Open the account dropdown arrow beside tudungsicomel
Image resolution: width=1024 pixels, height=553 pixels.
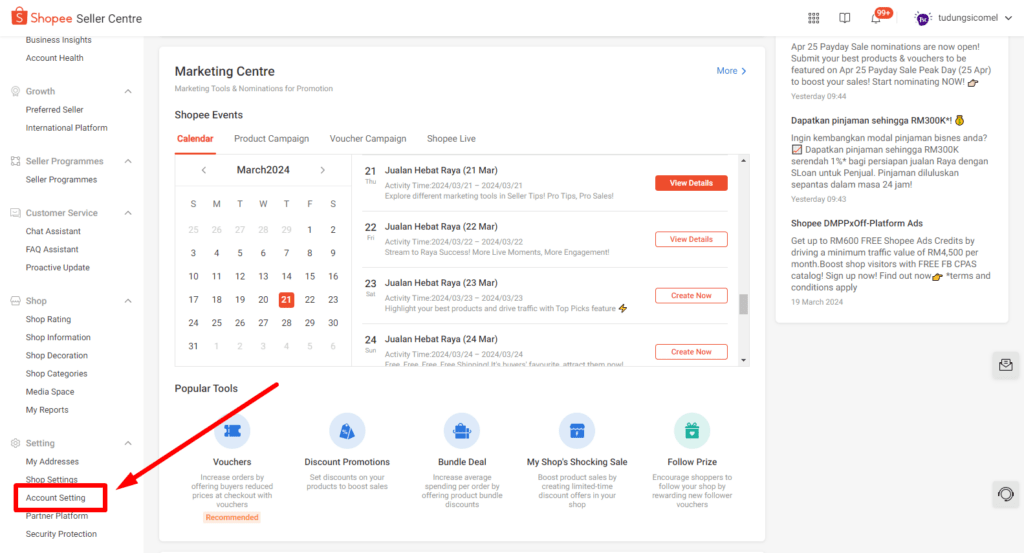pos(1008,18)
